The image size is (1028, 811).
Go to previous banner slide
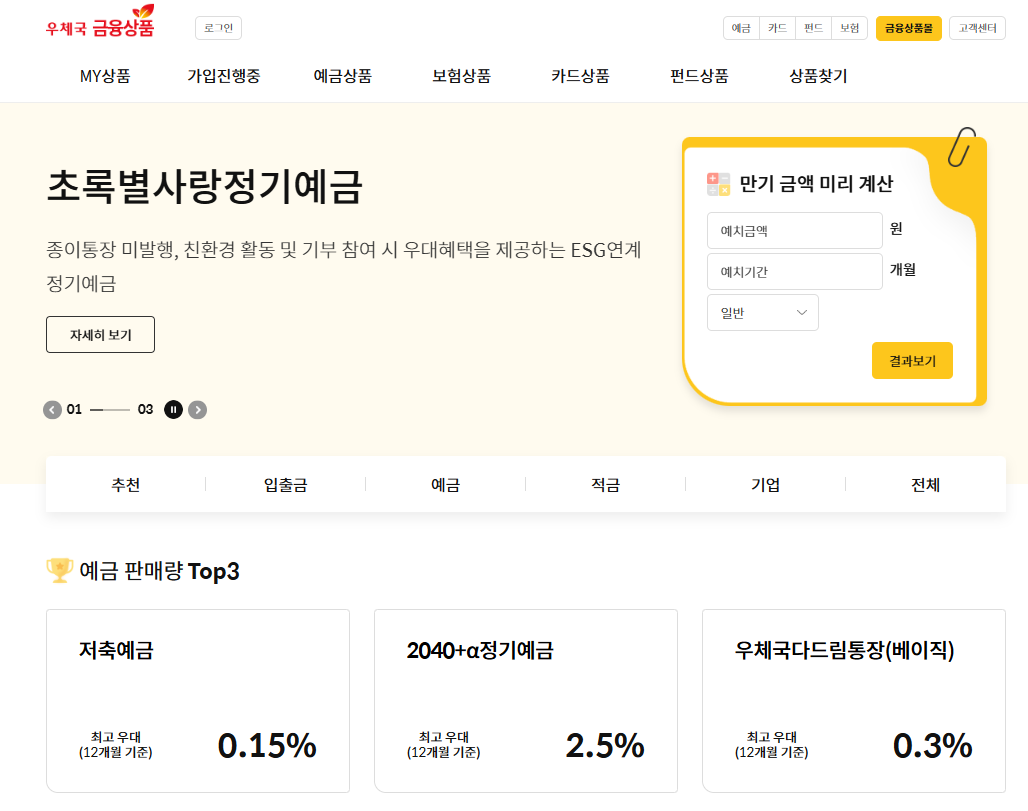[x=52, y=410]
